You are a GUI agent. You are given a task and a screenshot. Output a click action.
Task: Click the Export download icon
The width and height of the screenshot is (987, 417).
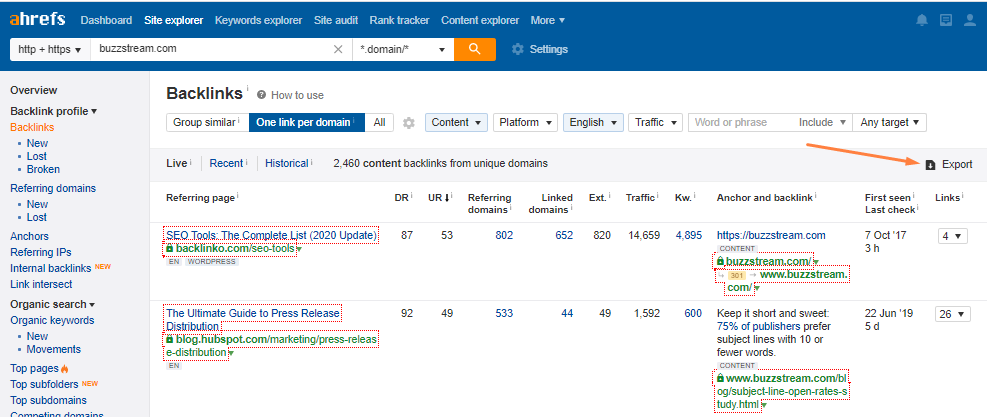point(931,164)
